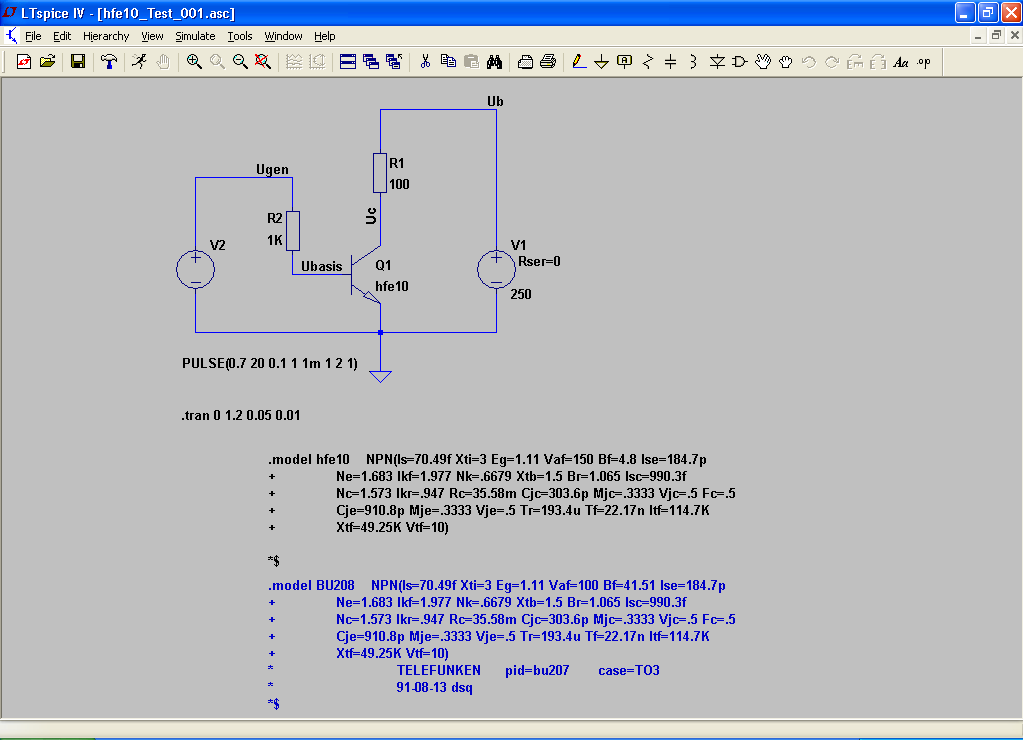Select the Cut scissors tool
Image resolution: width=1023 pixels, height=740 pixels.
[x=425, y=62]
